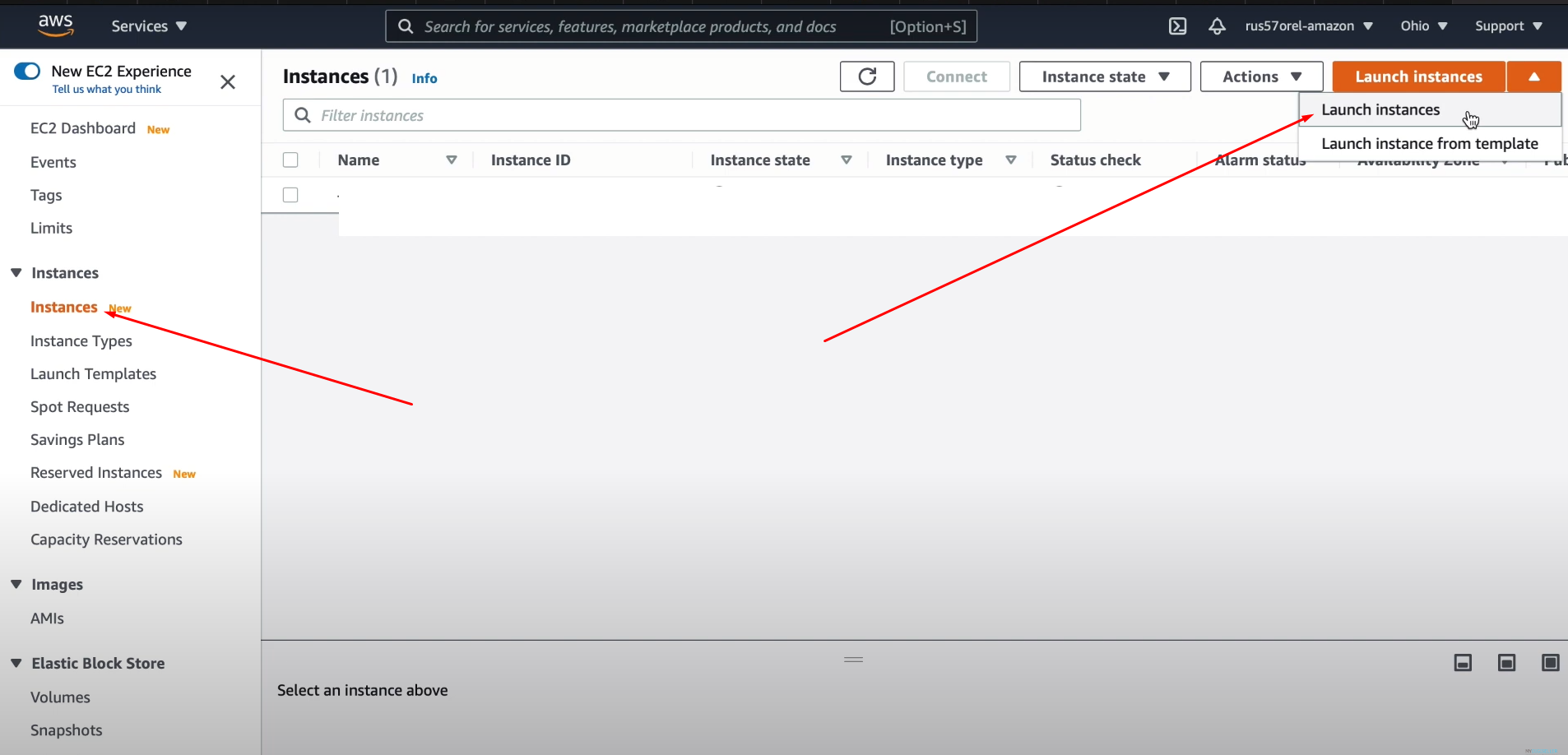Sort by Instance type column arrow
This screenshot has height=755, width=1568.
[1011, 160]
